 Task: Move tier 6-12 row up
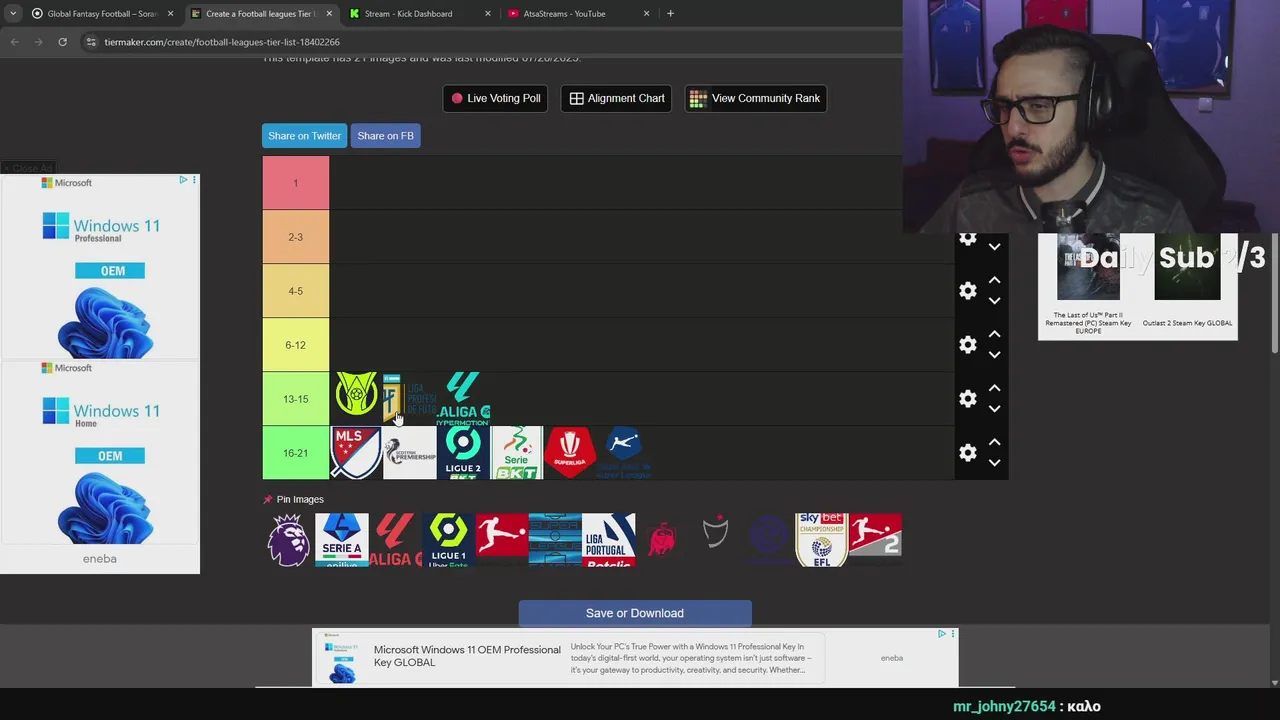[x=994, y=334]
